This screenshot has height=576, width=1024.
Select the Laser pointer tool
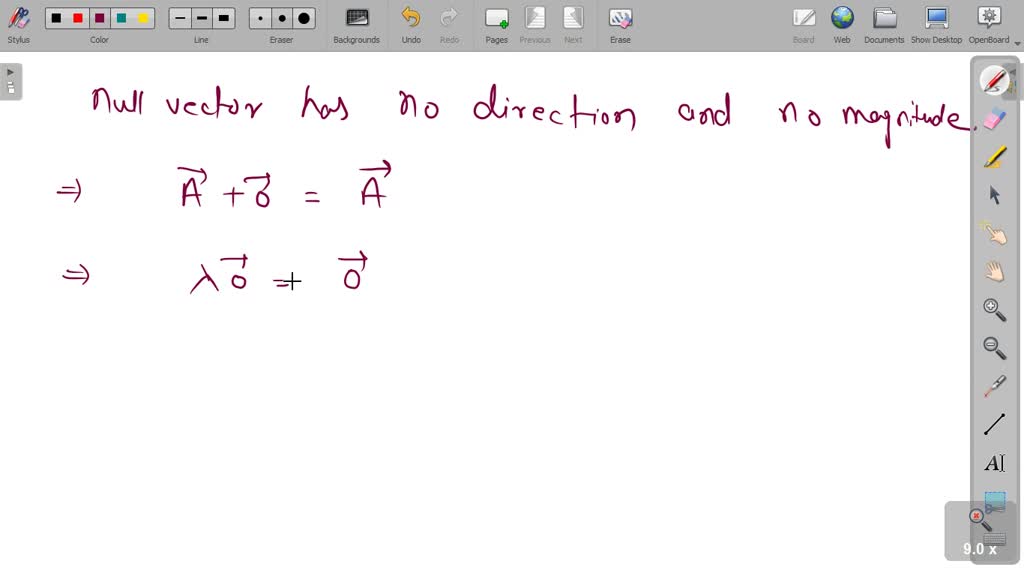994,386
